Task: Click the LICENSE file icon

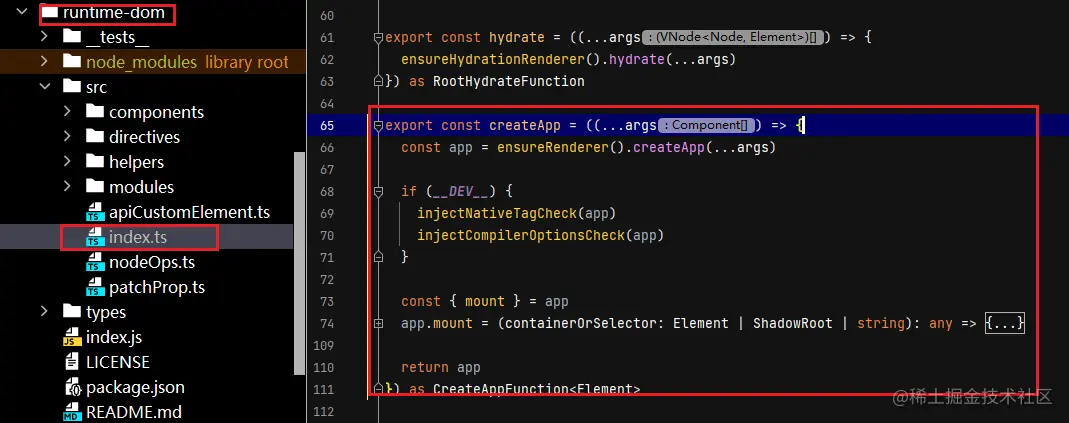Action: [x=72, y=362]
